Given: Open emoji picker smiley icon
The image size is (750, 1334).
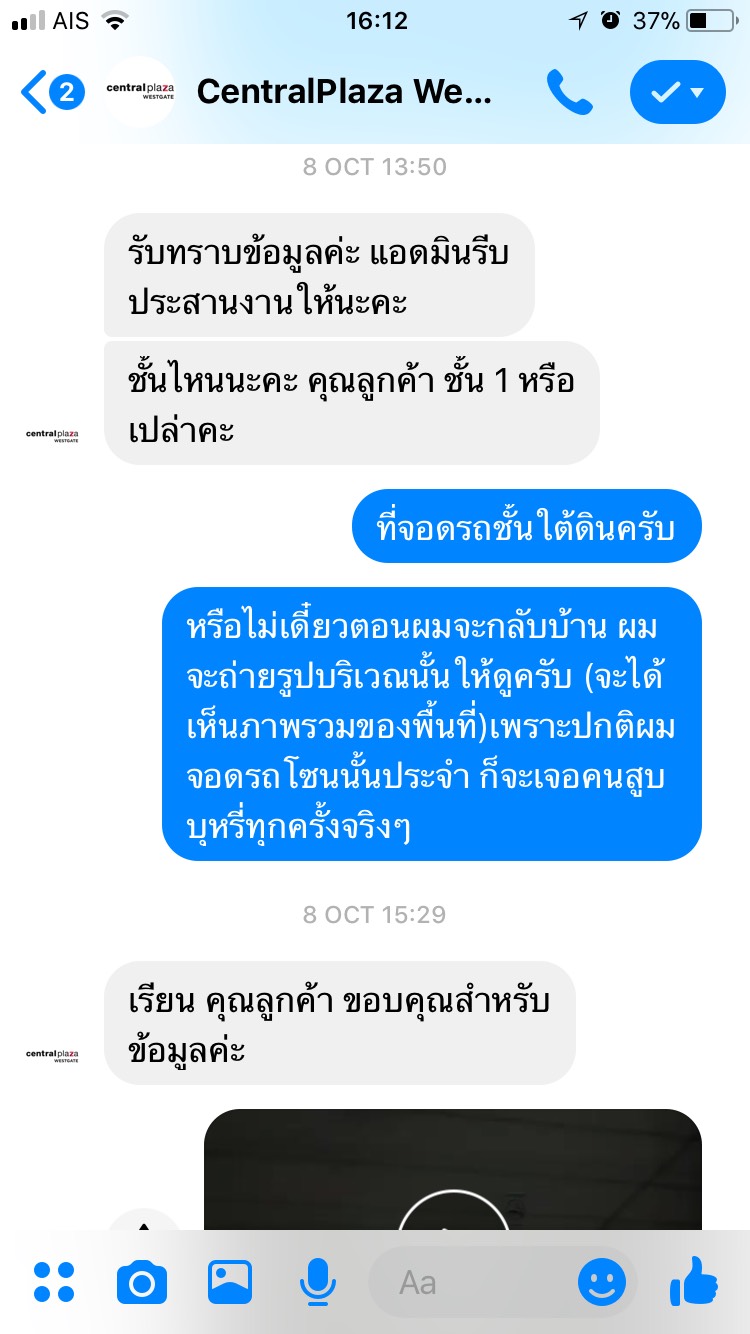Looking at the screenshot, I should (x=602, y=1282).
